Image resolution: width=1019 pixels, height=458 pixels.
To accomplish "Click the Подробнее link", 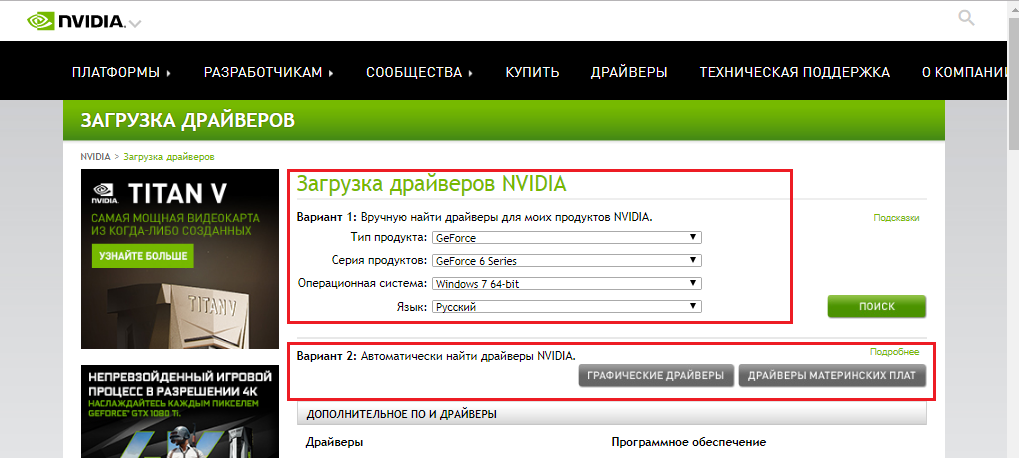I will (895, 351).
